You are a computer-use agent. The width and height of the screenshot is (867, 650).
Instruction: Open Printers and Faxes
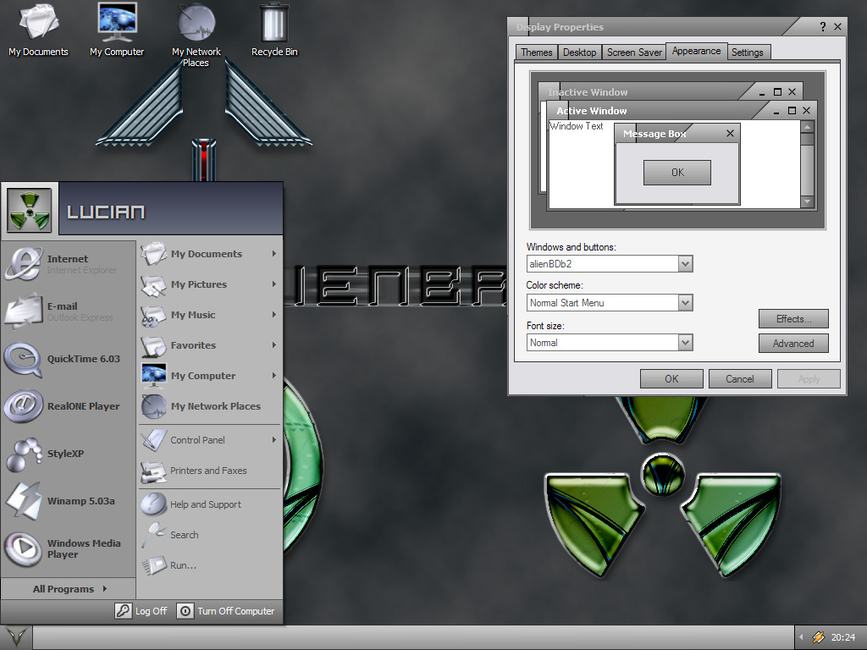210,470
